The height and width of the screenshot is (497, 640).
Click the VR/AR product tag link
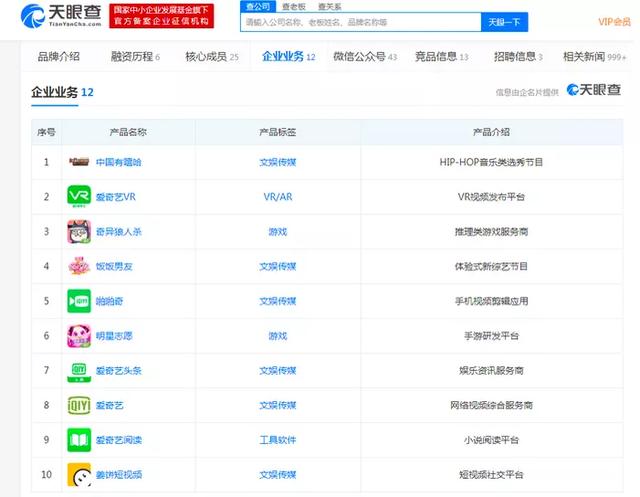point(278,197)
